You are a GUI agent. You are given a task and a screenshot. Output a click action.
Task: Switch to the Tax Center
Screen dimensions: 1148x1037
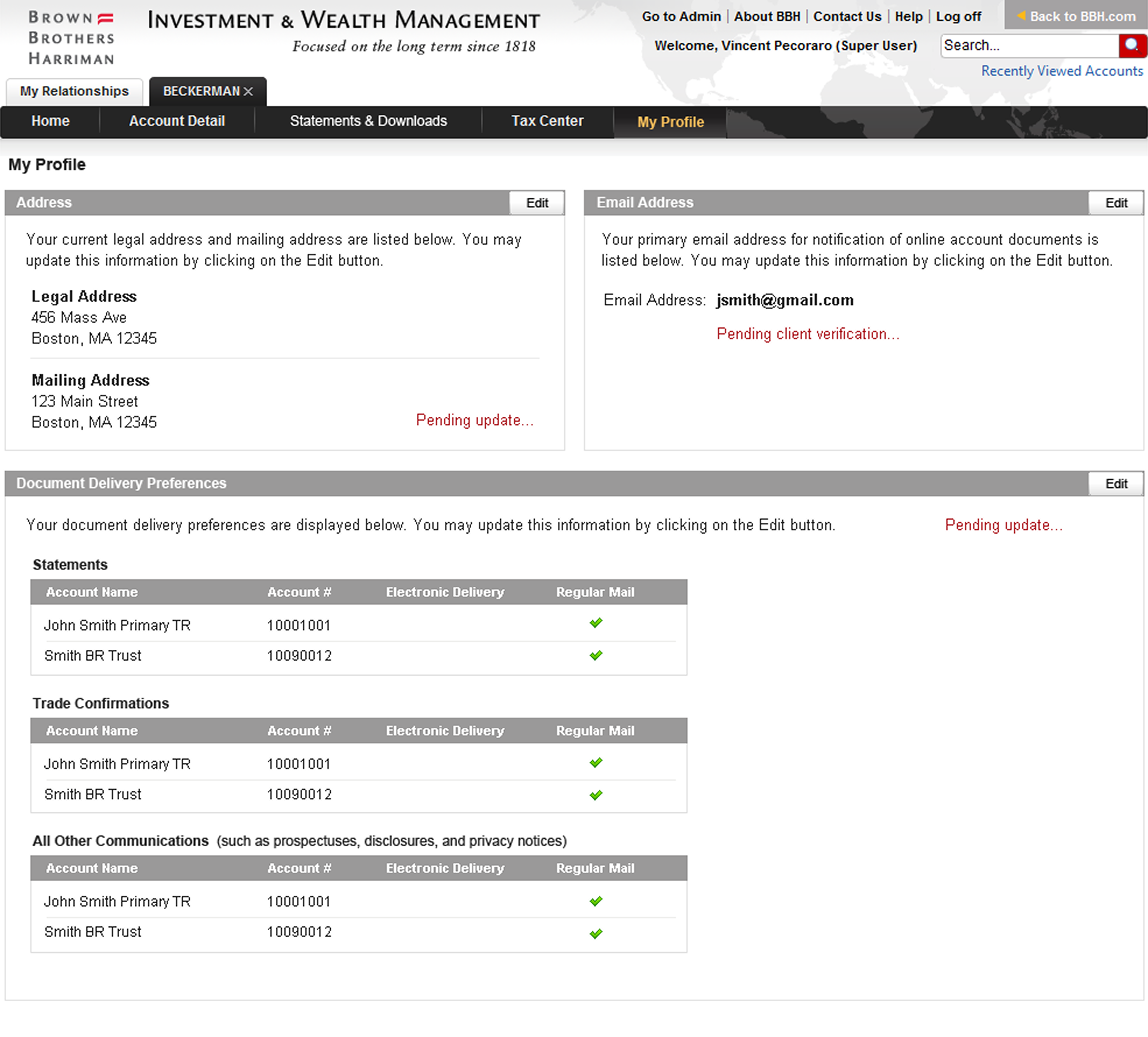click(547, 121)
